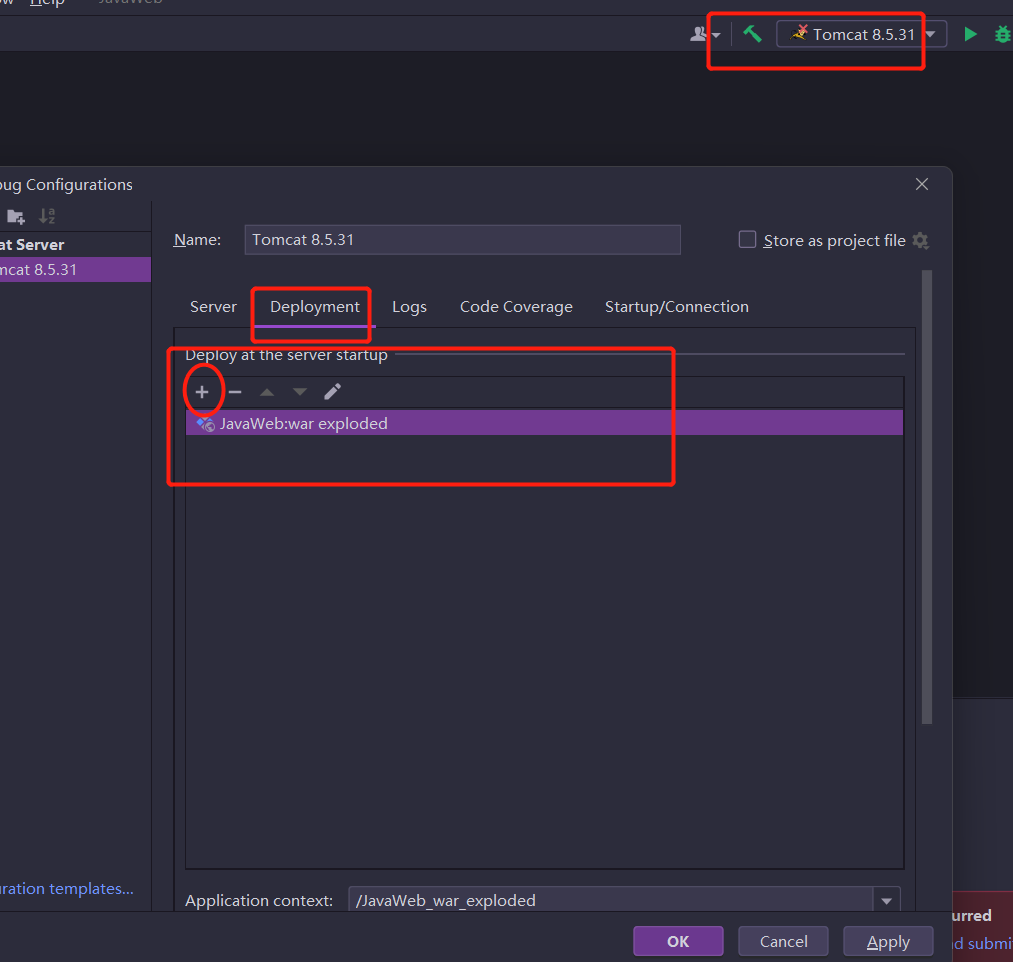Add a new deployment artifact with plus icon

[x=202, y=392]
